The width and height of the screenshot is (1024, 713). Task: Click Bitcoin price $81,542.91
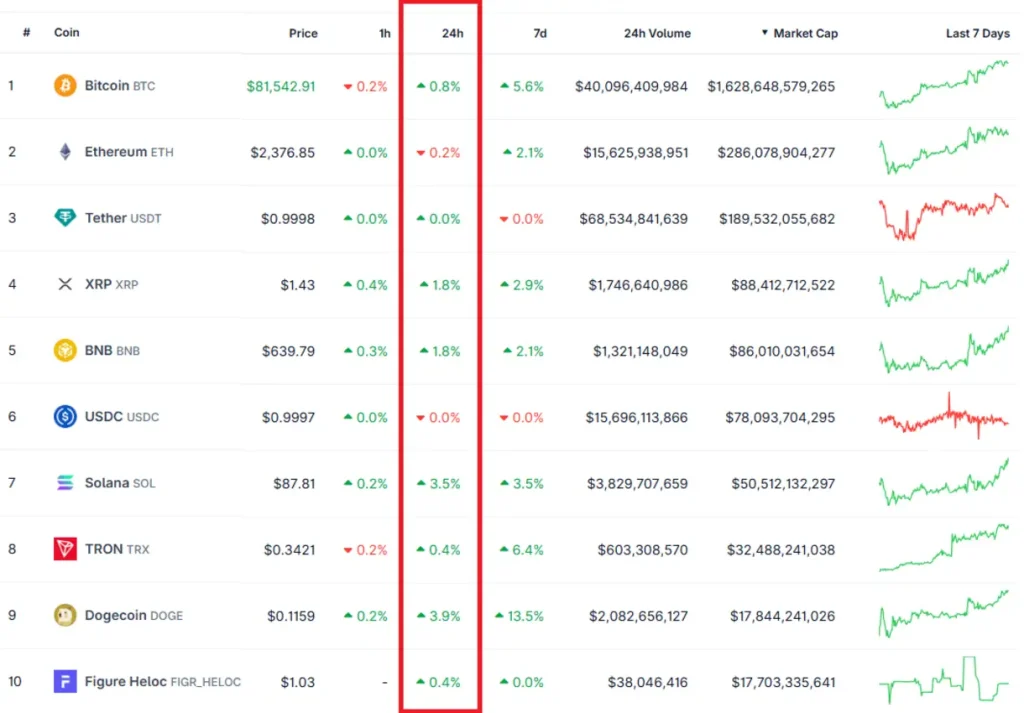[x=281, y=86]
